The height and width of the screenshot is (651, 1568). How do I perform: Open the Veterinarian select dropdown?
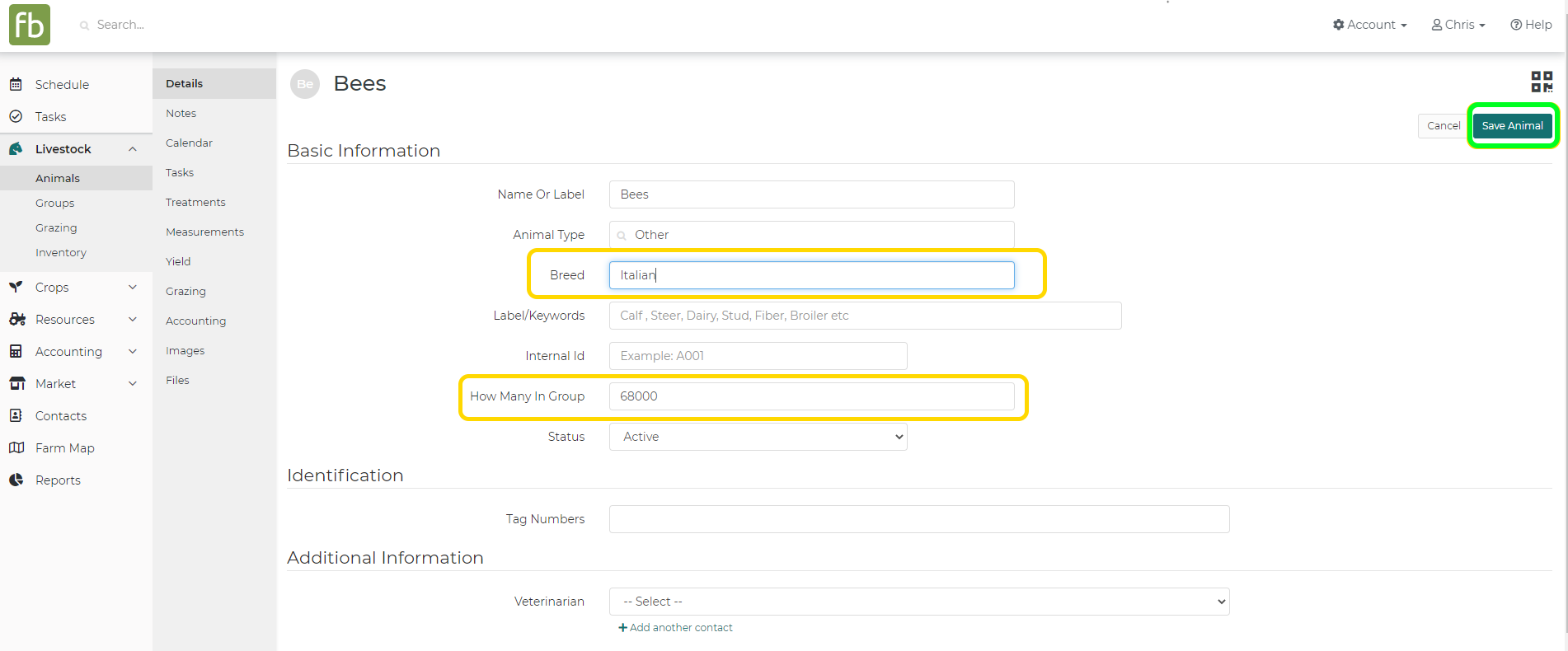point(918,602)
